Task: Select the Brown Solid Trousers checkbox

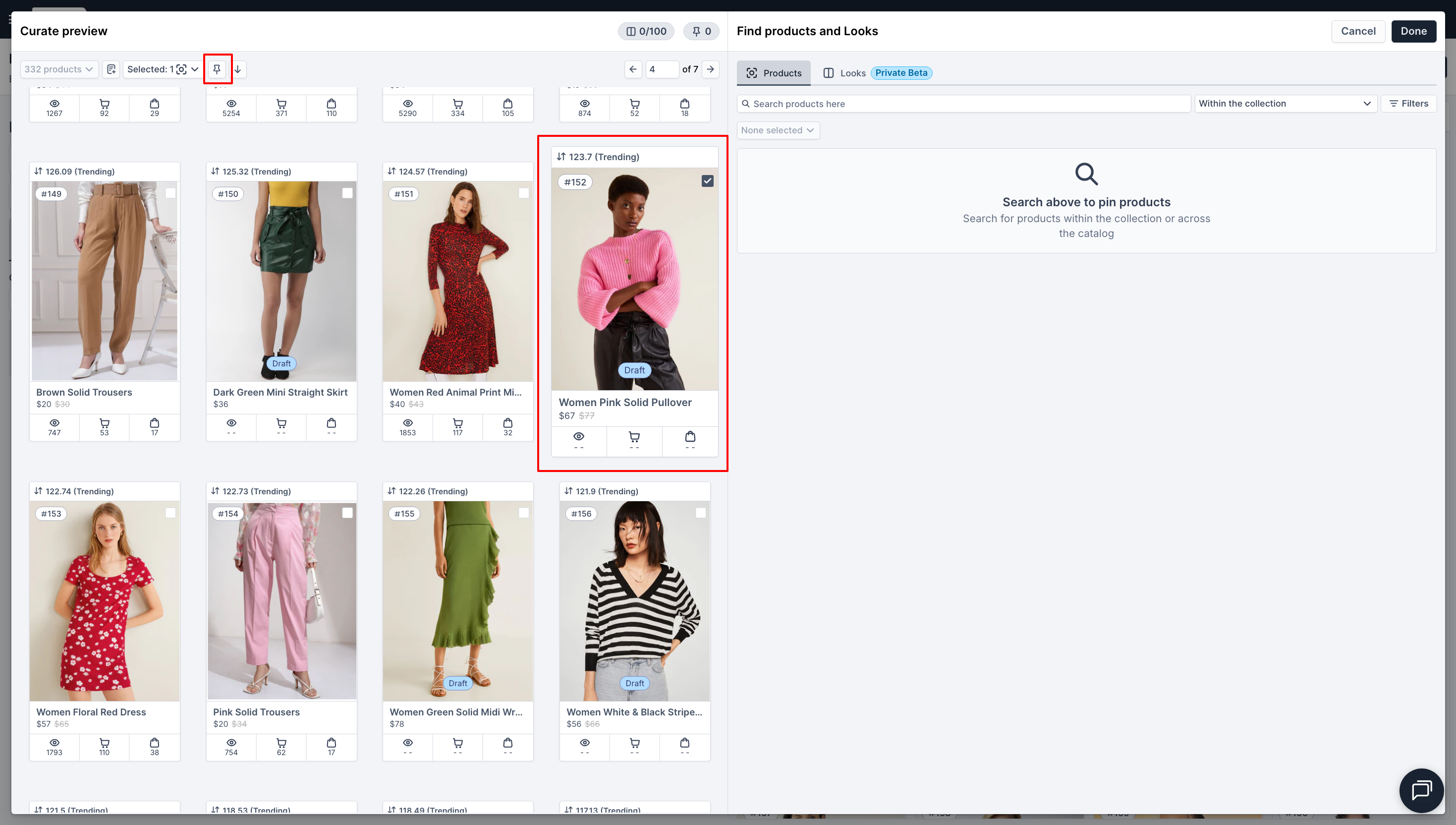Action: tap(170, 193)
